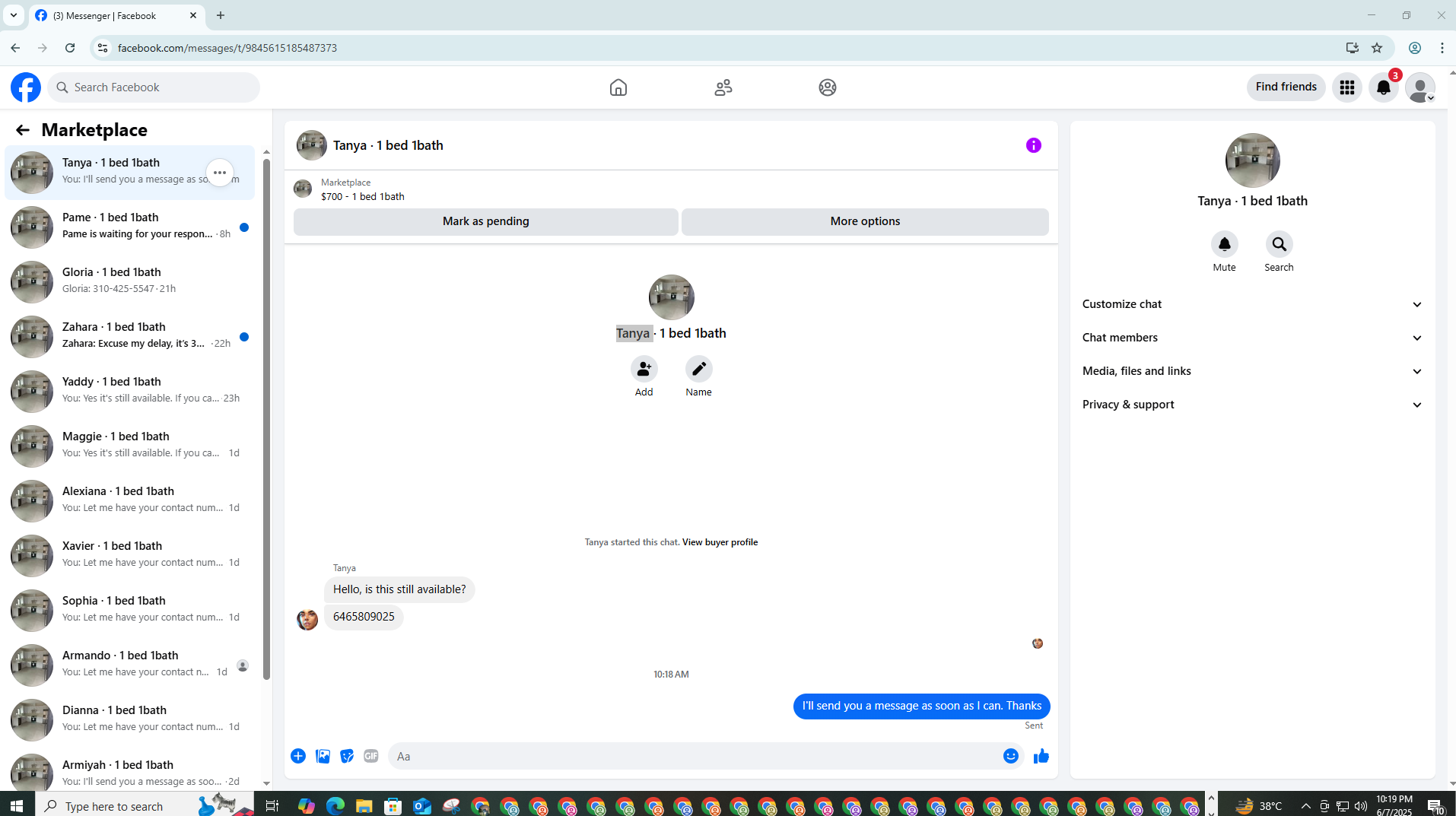Add people to the chat
1456x816 pixels.
[644, 369]
